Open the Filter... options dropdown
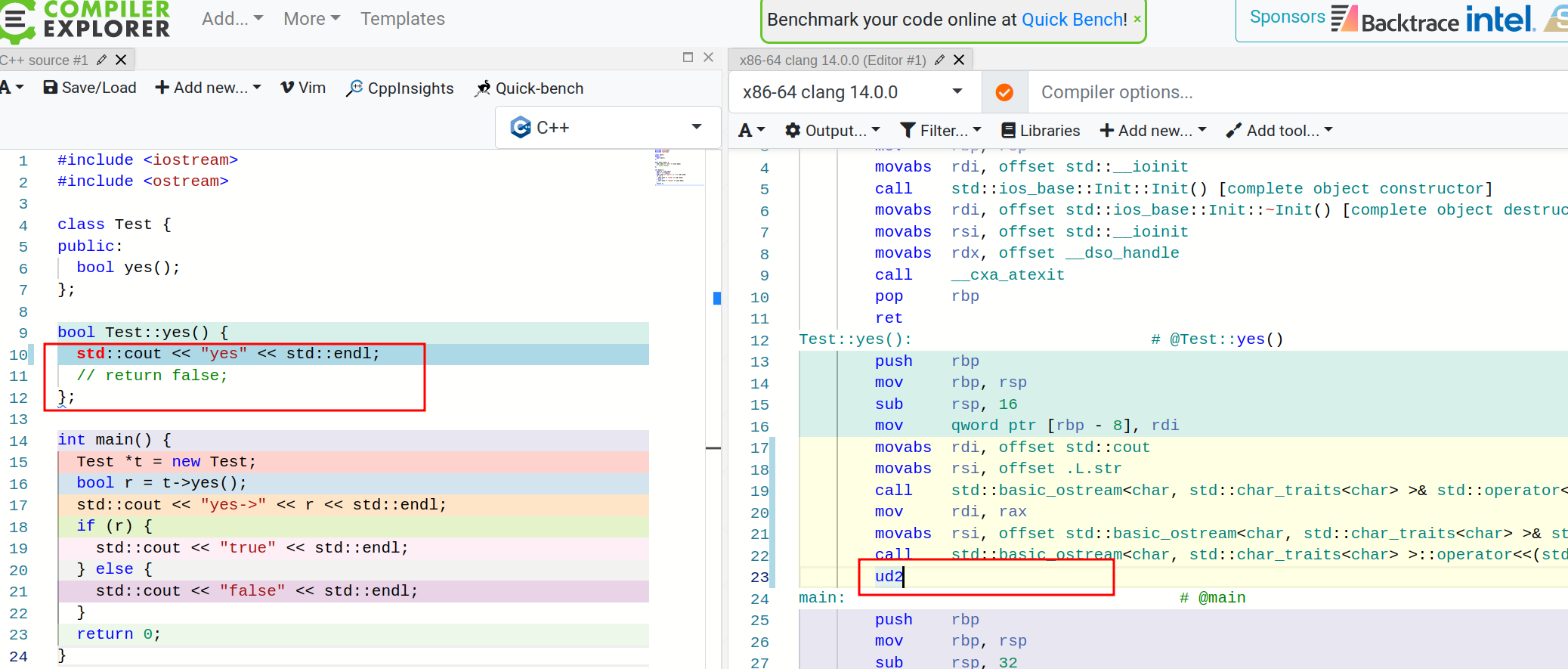Screen dimensions: 1568x669 (941, 131)
